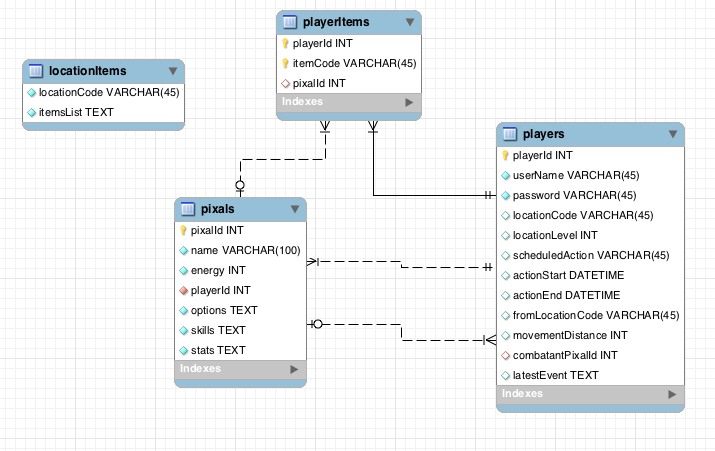Click the pixals table icon
Image resolution: width=715 pixels, height=451 pixels.
[187, 209]
